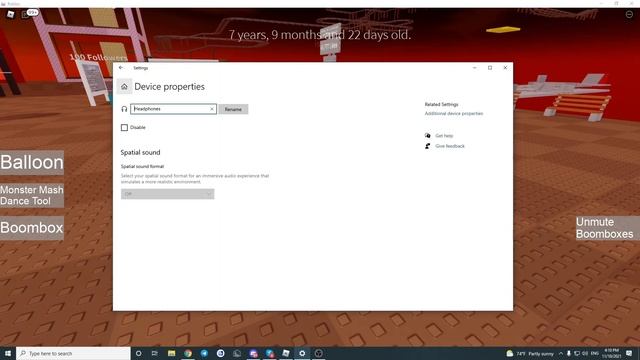Open the Give feedback link
This screenshot has width=640, height=360.
click(450, 146)
